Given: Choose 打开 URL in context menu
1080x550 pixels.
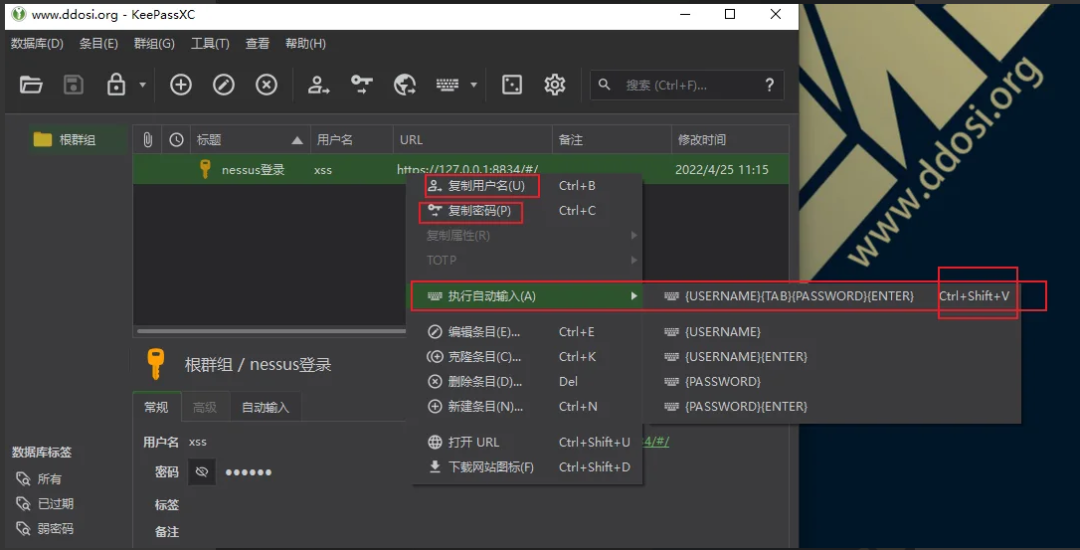Looking at the screenshot, I should 527,442.
